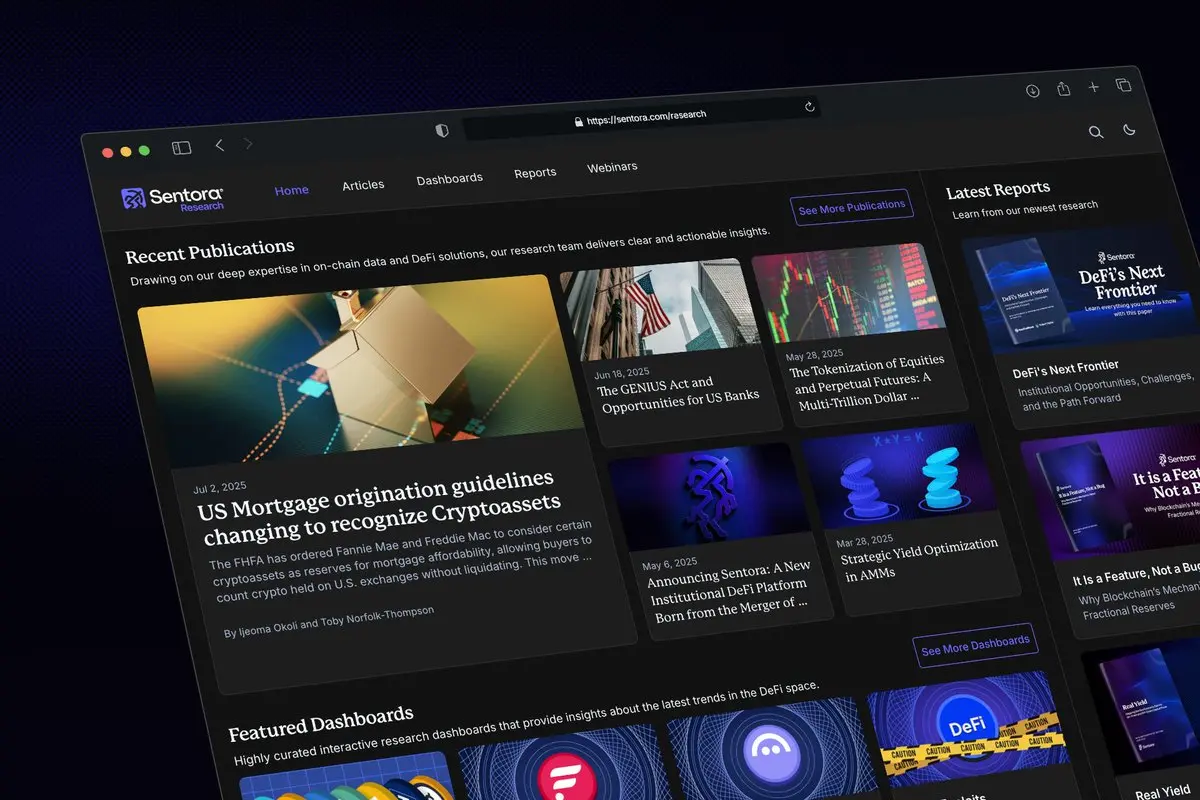Open the Reports nav item
Screen dimensions: 1200x800
pyautogui.click(x=535, y=173)
